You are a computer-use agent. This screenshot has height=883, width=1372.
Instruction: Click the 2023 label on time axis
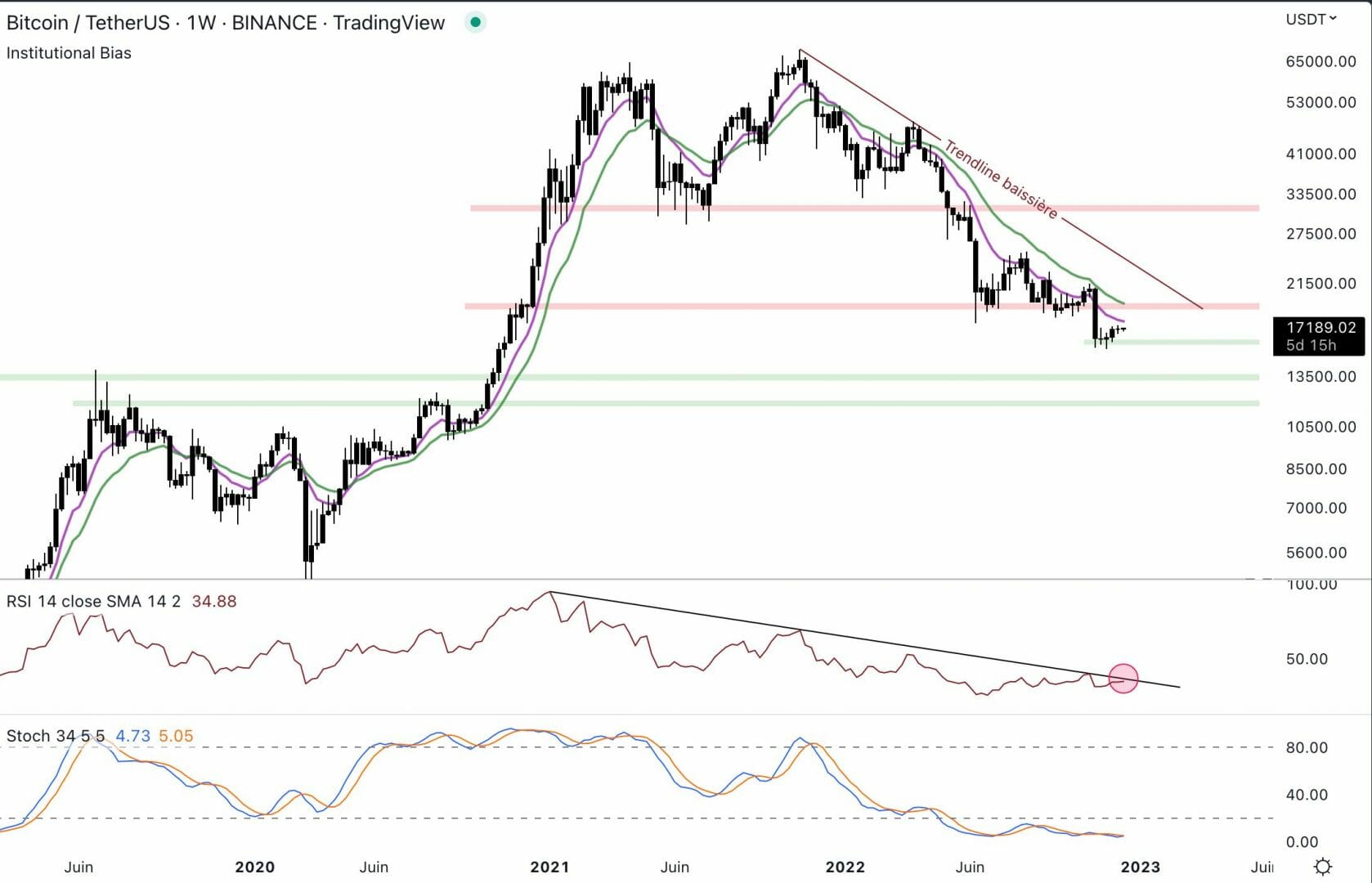1140,867
